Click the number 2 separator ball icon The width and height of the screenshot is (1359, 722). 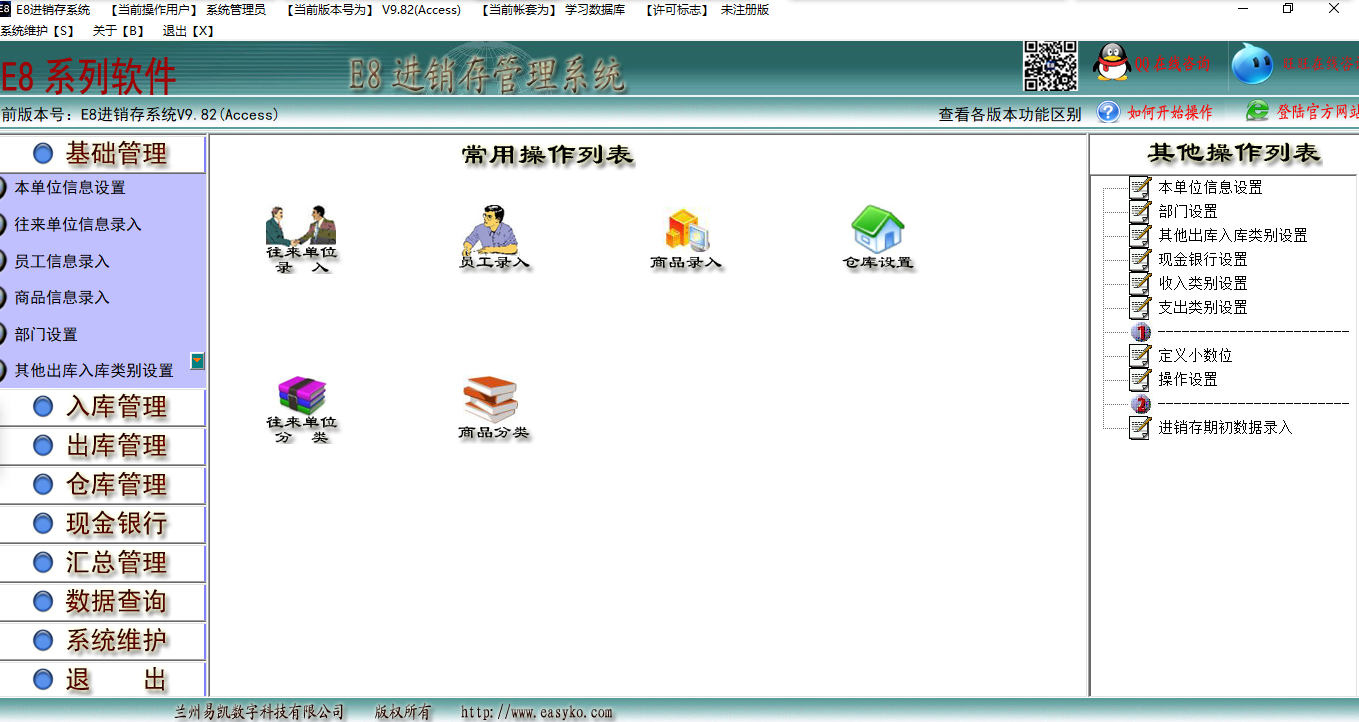pyautogui.click(x=1141, y=404)
